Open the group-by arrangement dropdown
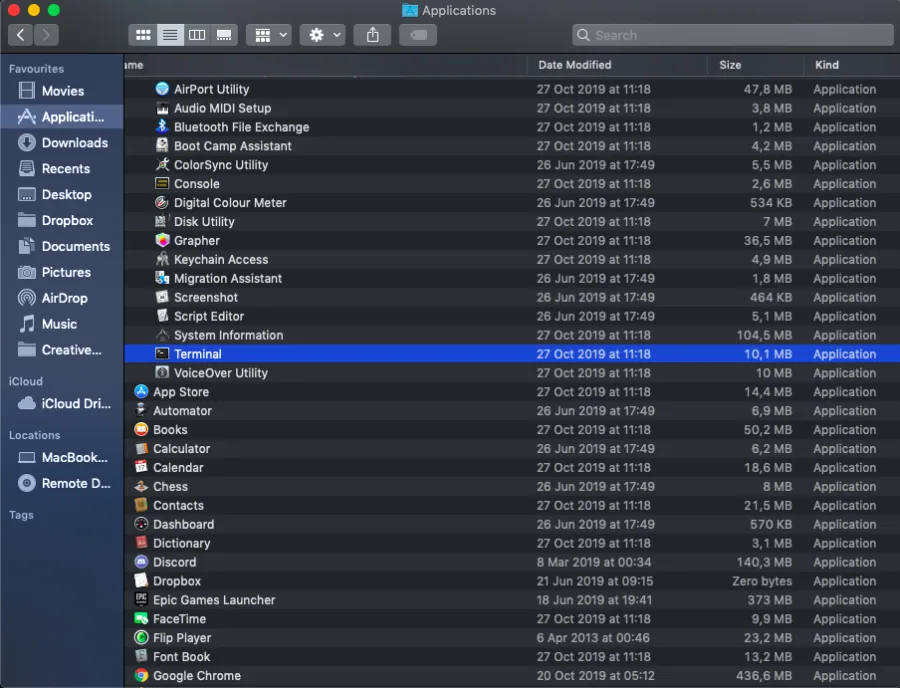The width and height of the screenshot is (900, 688). [269, 35]
